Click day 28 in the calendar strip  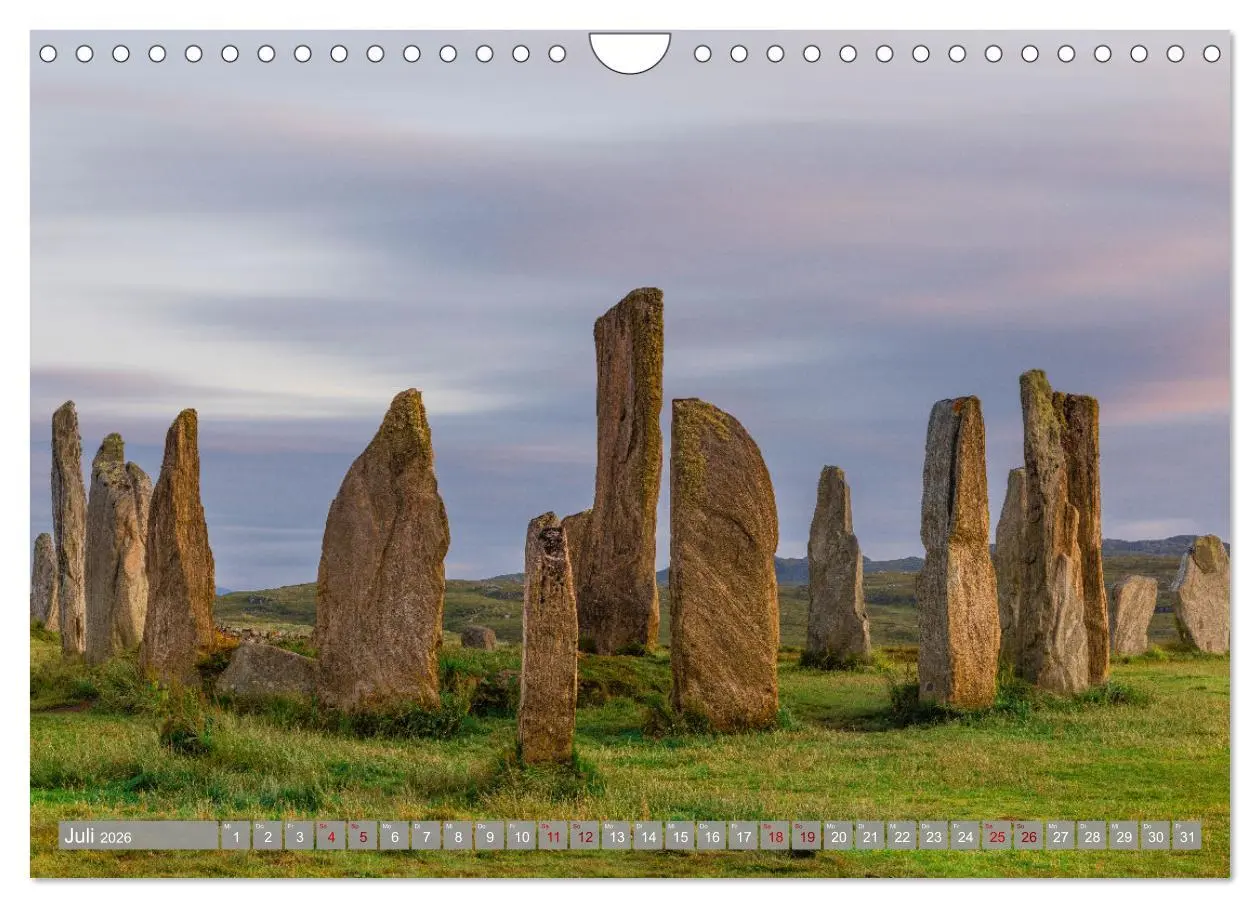(x=1091, y=836)
